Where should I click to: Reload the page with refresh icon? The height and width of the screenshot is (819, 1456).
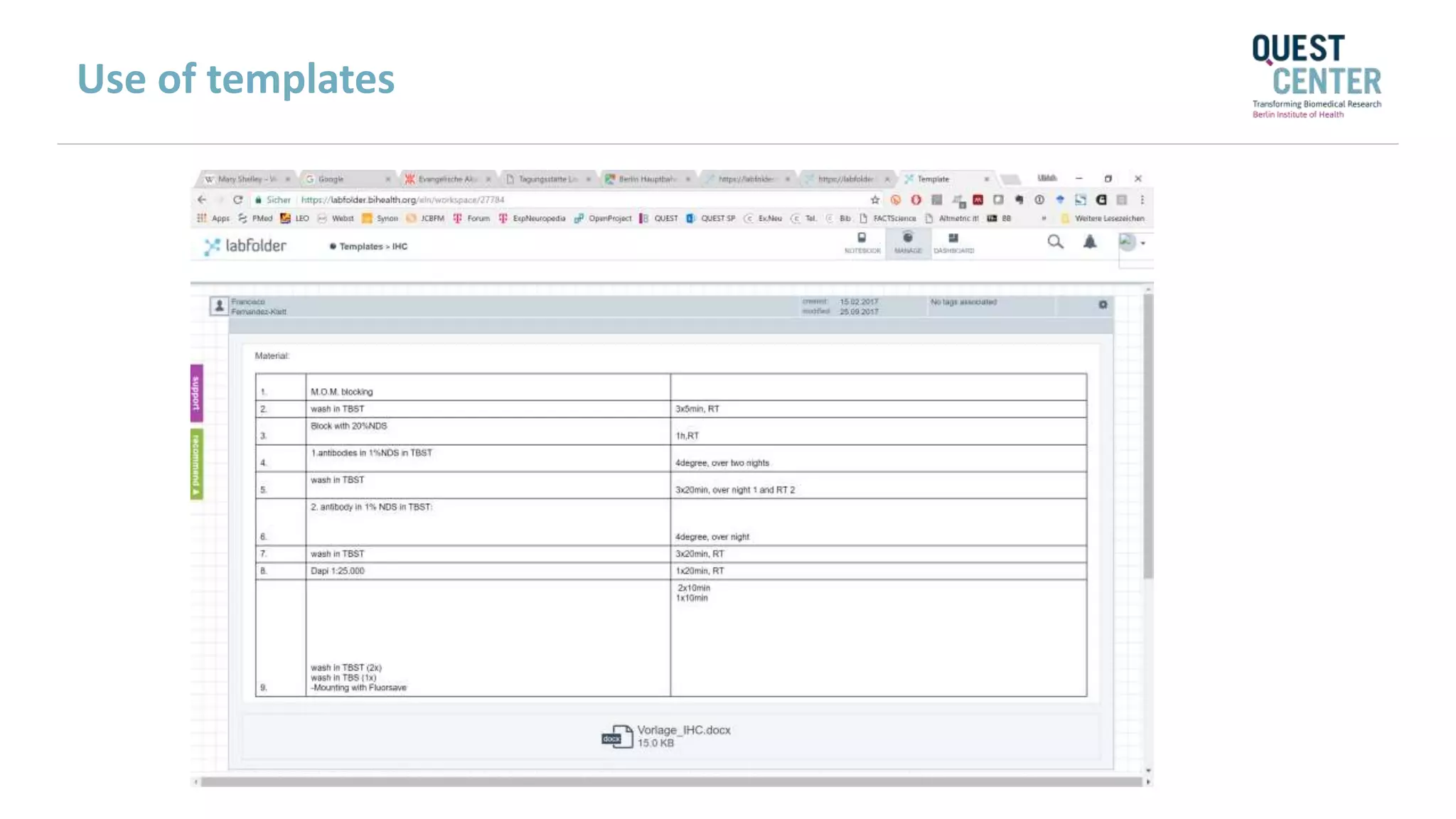(238, 200)
